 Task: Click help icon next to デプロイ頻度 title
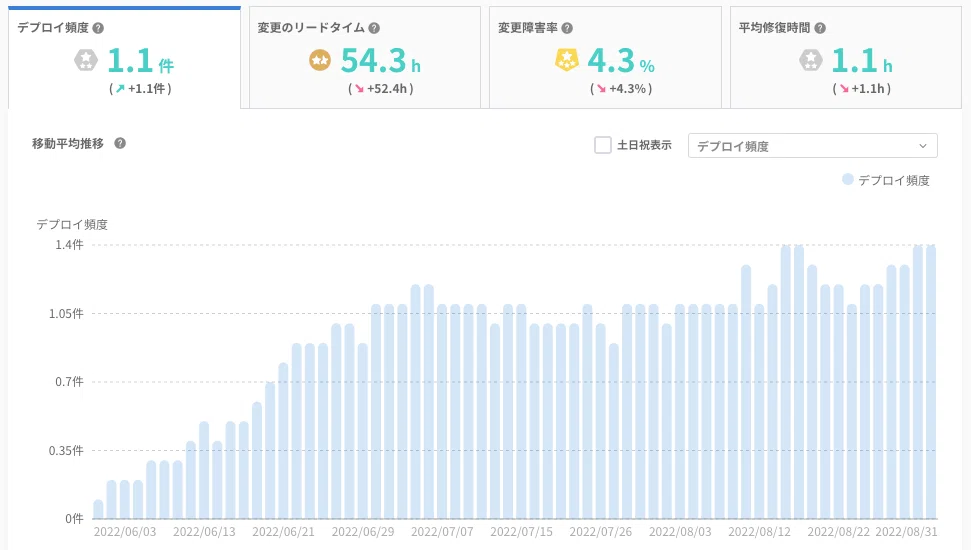(98, 28)
